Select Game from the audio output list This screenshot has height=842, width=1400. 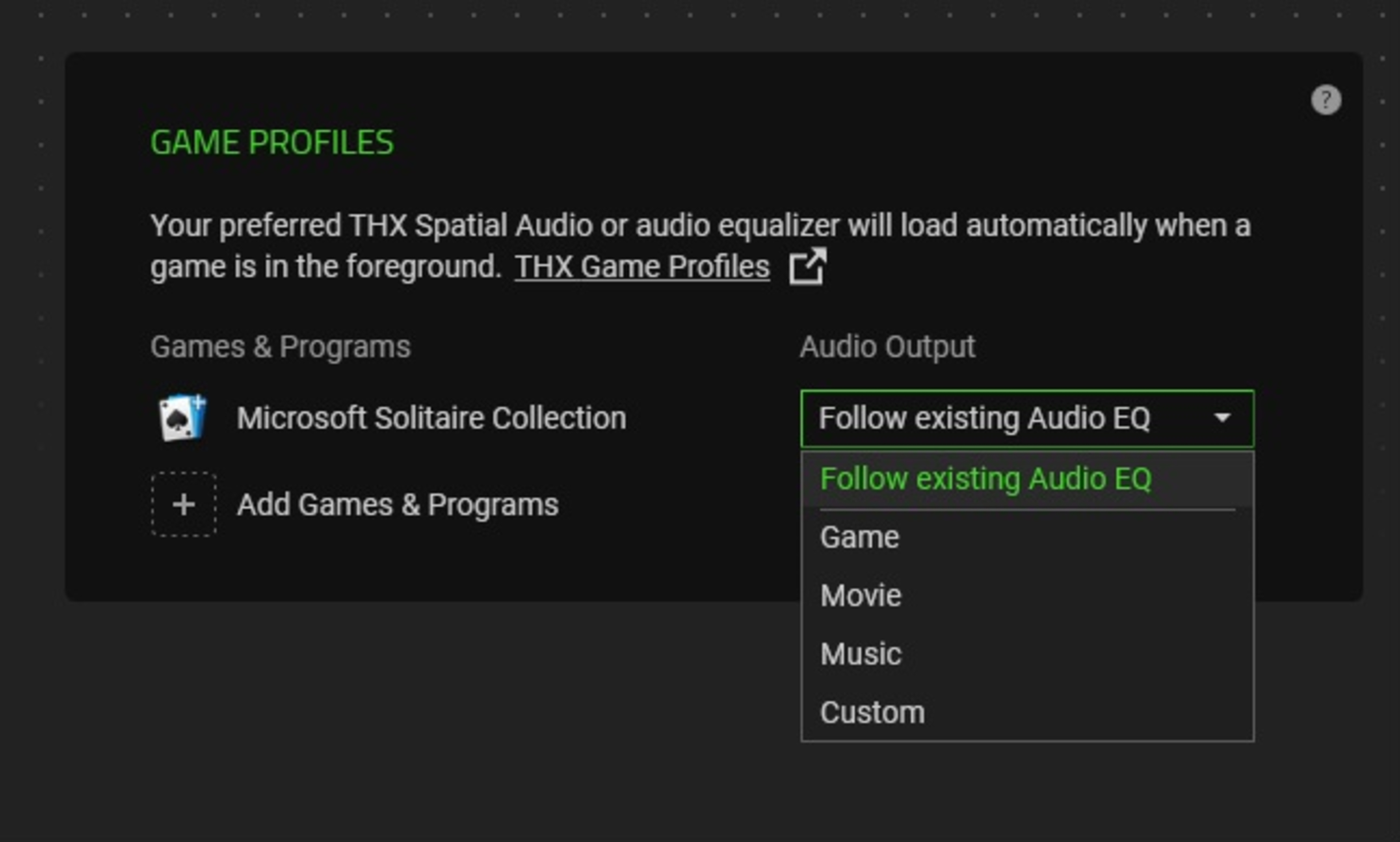859,537
